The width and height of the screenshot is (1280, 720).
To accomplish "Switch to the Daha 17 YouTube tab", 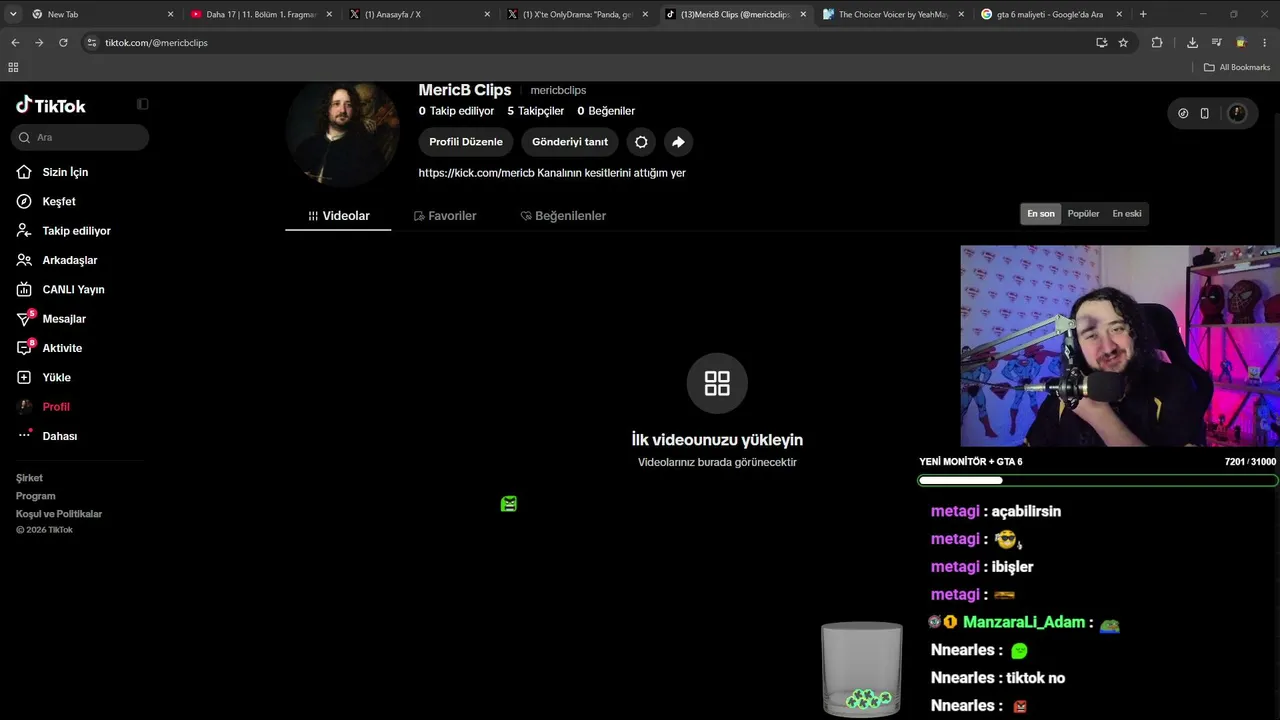I will [x=261, y=14].
